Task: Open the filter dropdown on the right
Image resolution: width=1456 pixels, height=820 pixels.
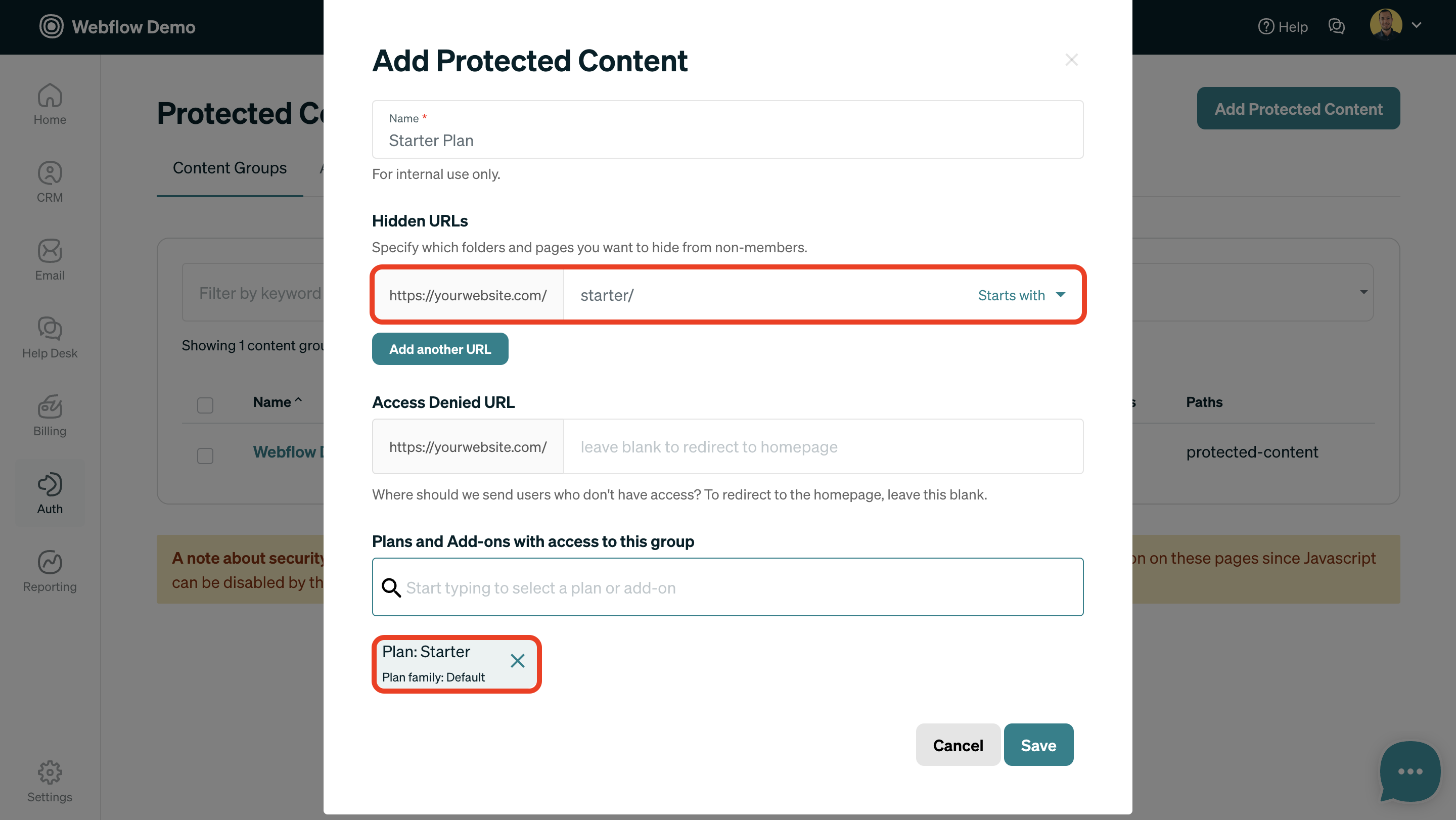Action: (x=1363, y=292)
